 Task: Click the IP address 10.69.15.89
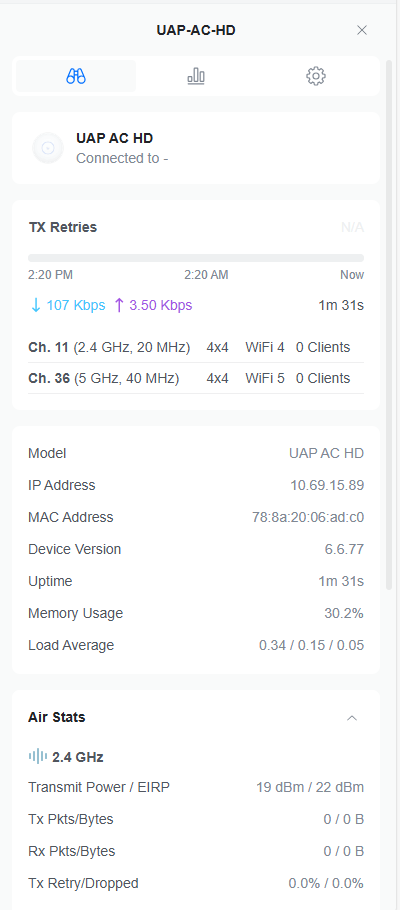(327, 485)
